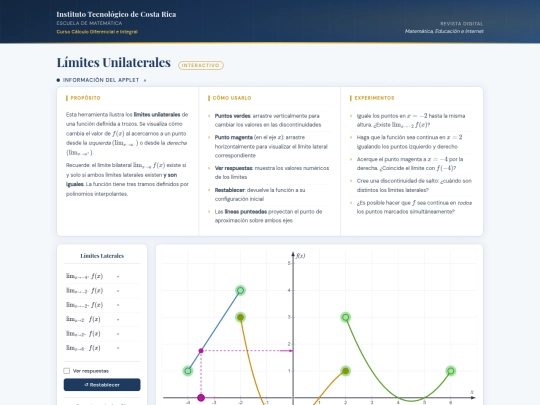Image resolution: width=540 pixels, height=405 pixels.
Task: Click the INTERACTIVO badge
Action: click(x=201, y=65)
